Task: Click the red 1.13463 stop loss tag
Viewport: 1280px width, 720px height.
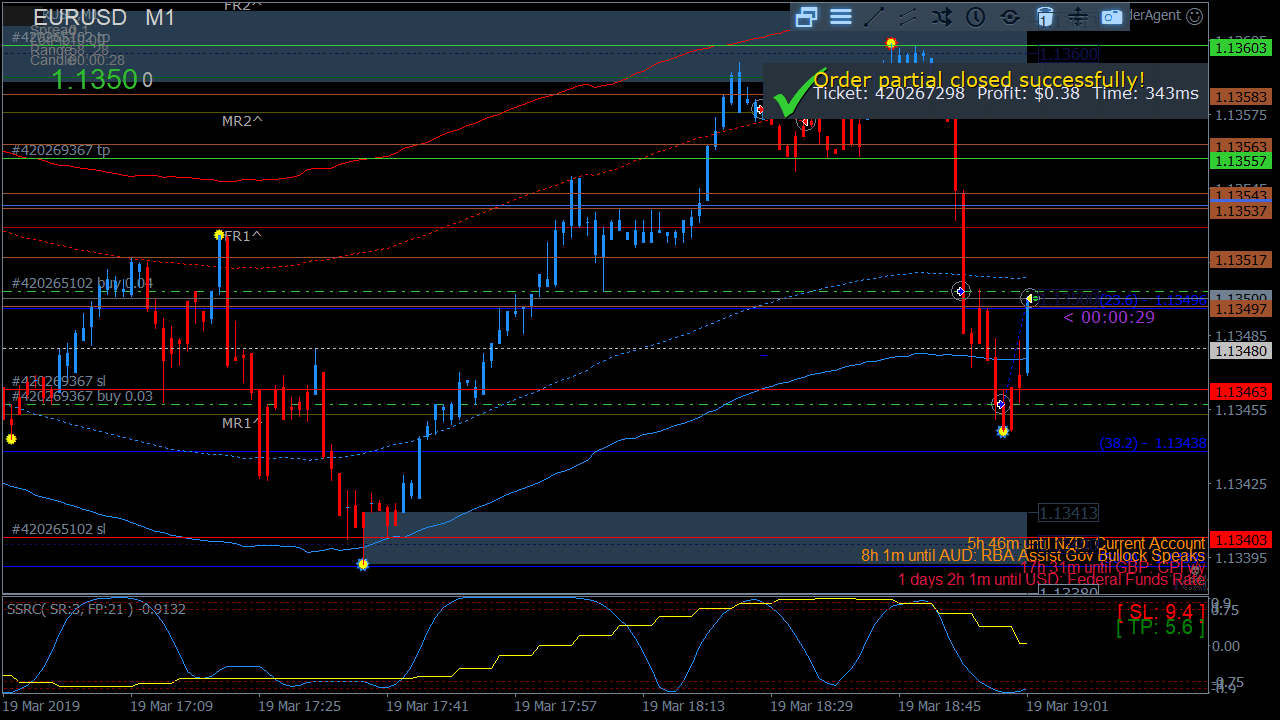Action: [x=1240, y=391]
